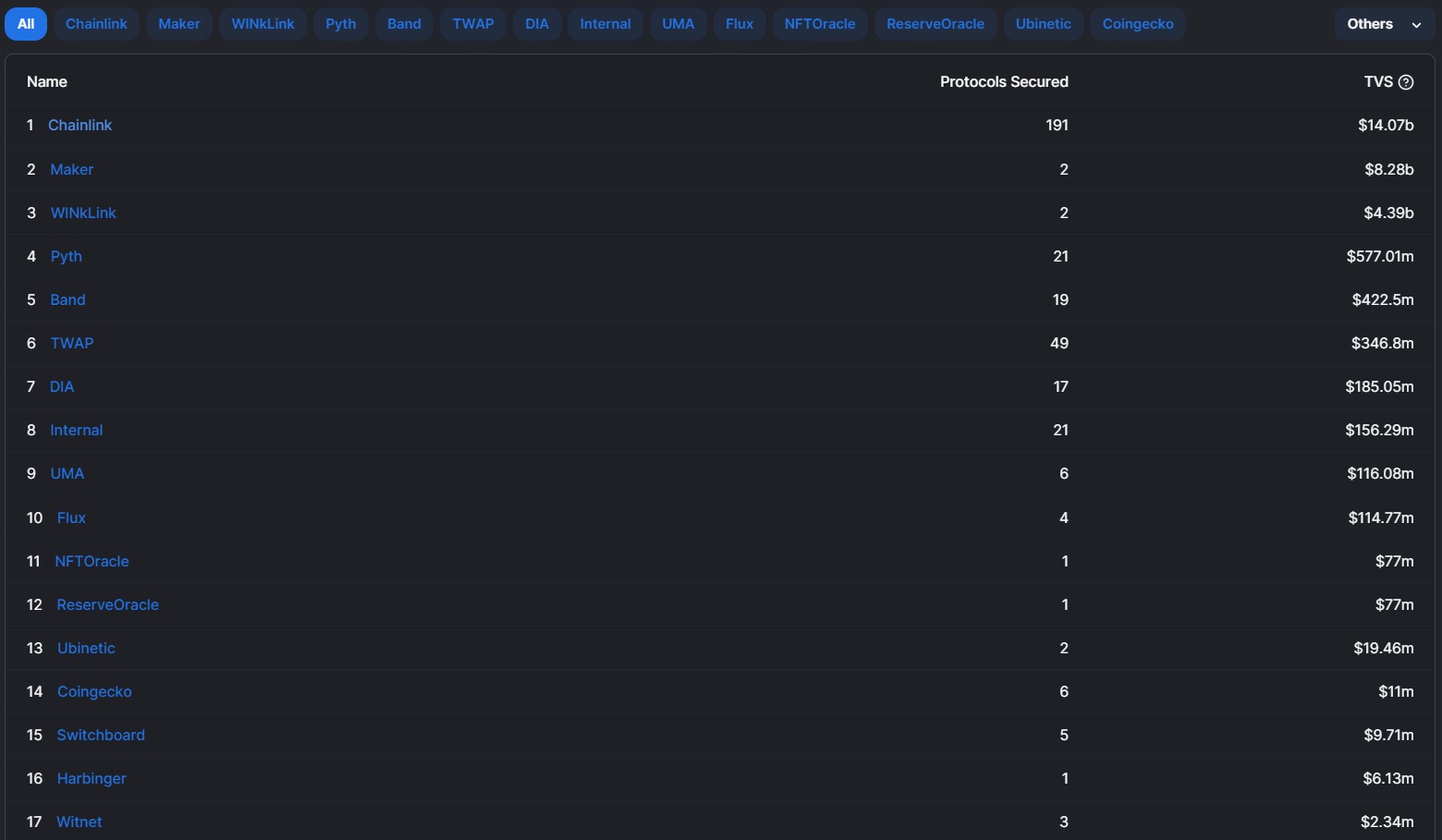Click the ReserveOracle link in row 12
Image resolution: width=1442 pixels, height=840 pixels.
coord(107,605)
